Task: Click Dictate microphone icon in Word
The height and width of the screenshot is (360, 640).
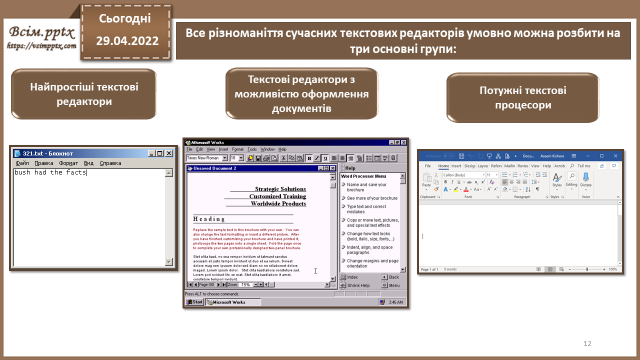Action: coord(586,176)
